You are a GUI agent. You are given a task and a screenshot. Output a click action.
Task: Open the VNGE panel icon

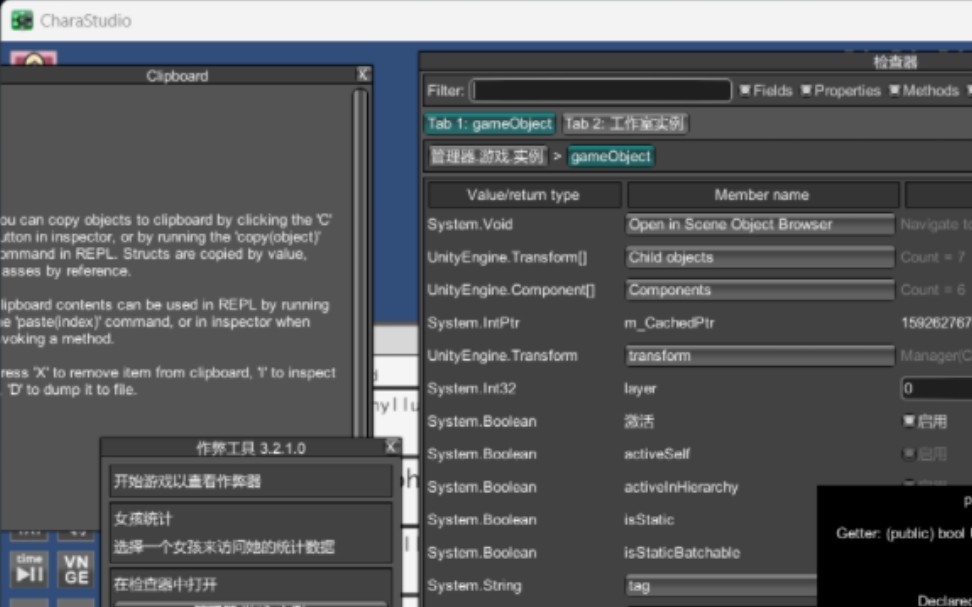pos(76,569)
